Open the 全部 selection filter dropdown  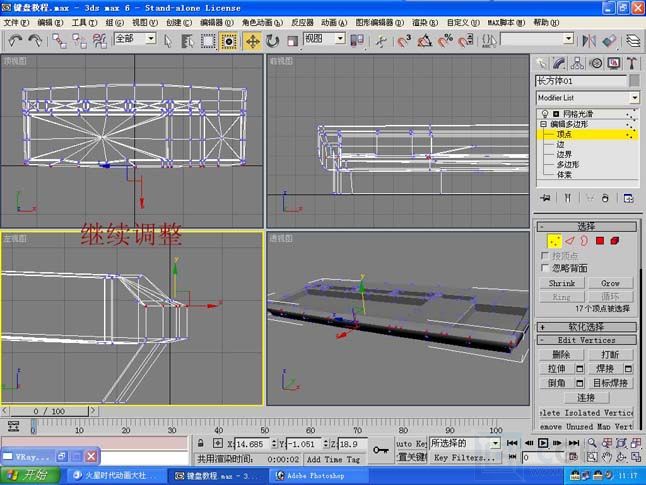coord(151,39)
